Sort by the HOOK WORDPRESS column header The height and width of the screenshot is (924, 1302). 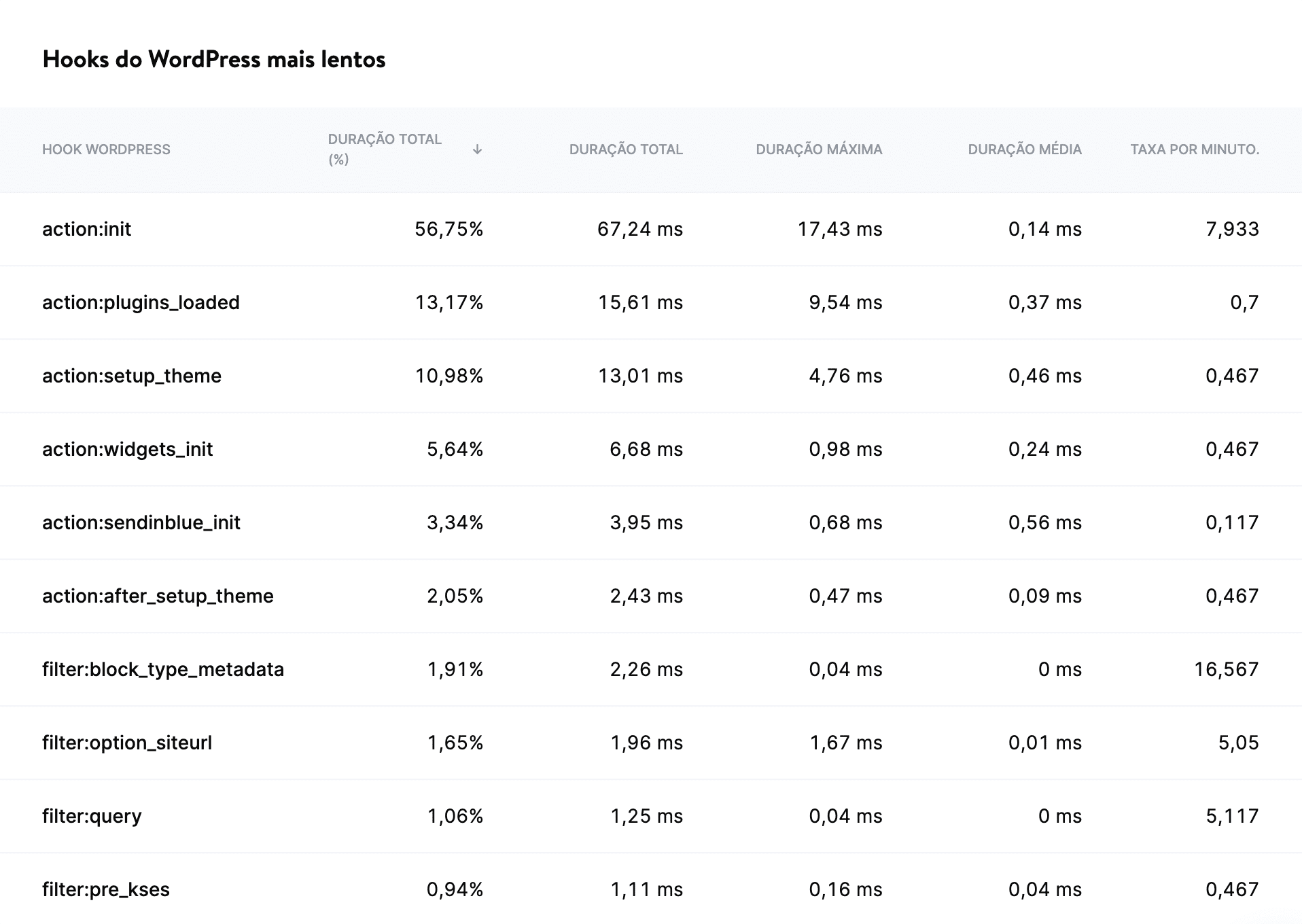coord(107,149)
